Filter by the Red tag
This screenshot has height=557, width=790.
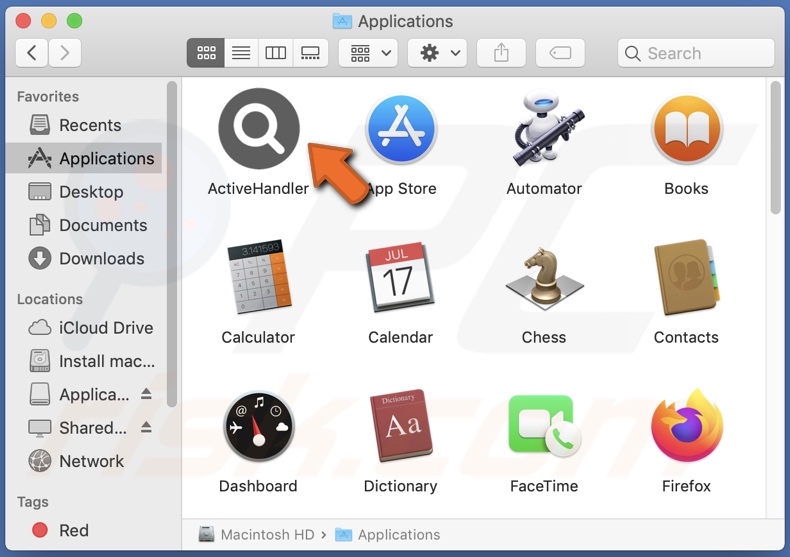(83, 530)
